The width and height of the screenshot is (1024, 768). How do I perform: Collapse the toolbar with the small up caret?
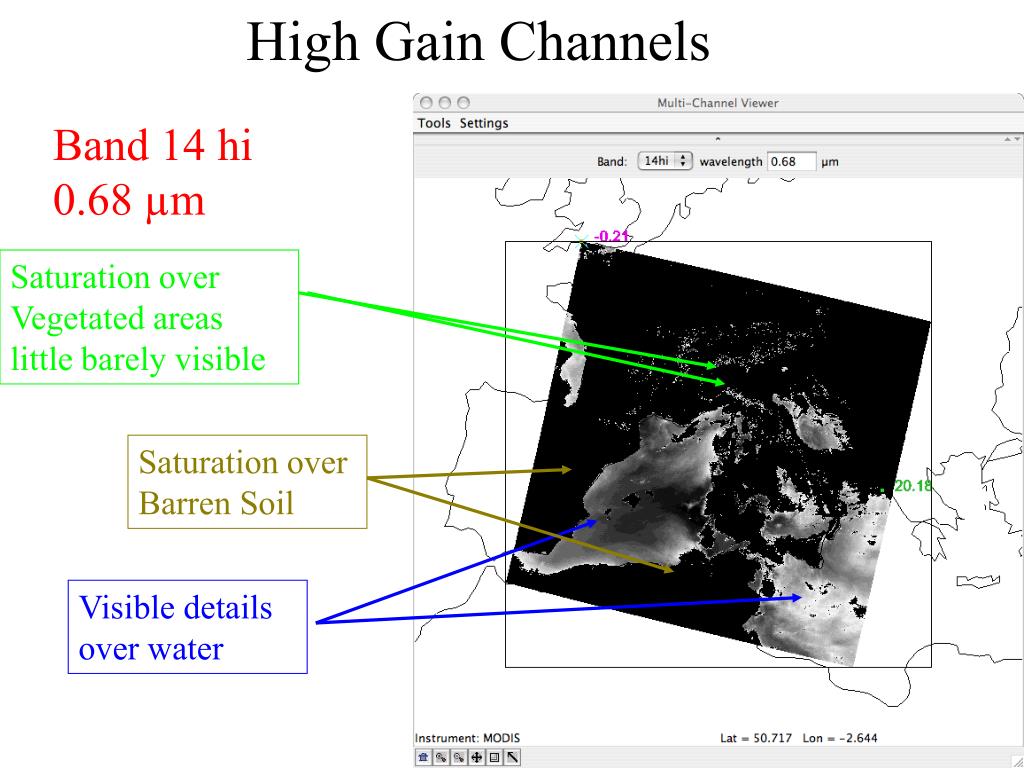click(718, 138)
